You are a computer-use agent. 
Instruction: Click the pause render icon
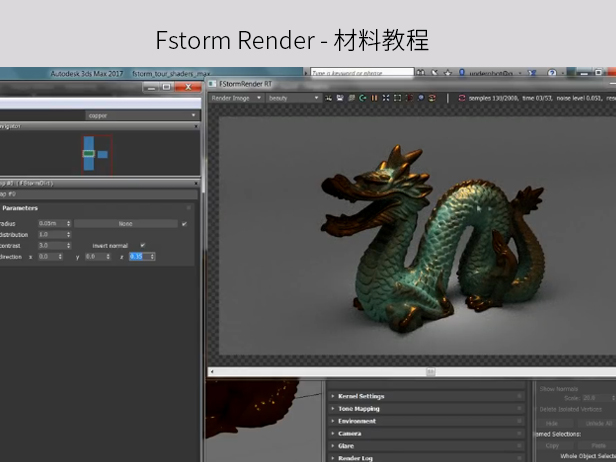pyautogui.click(x=375, y=98)
